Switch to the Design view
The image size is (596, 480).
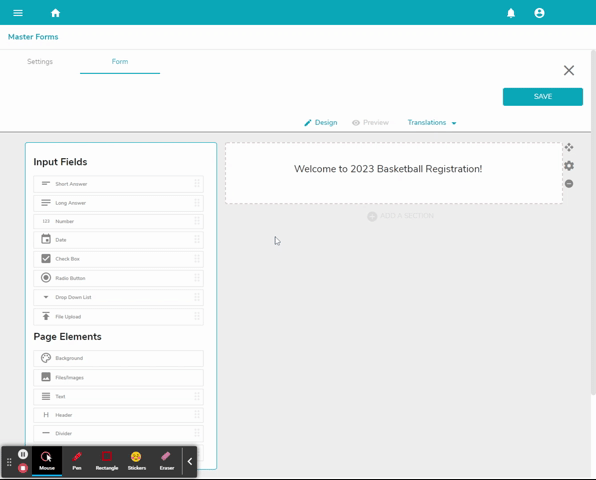(320, 122)
